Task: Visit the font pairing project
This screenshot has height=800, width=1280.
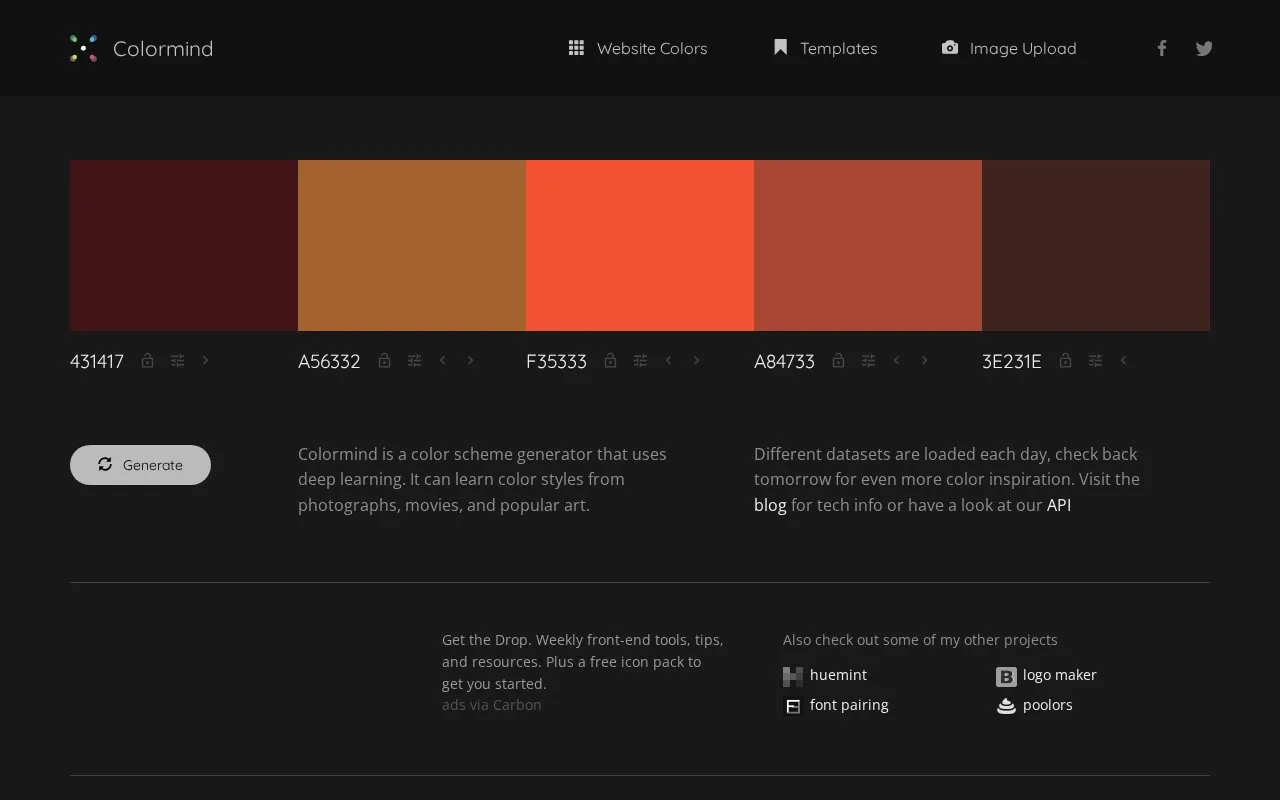Action: [x=836, y=705]
